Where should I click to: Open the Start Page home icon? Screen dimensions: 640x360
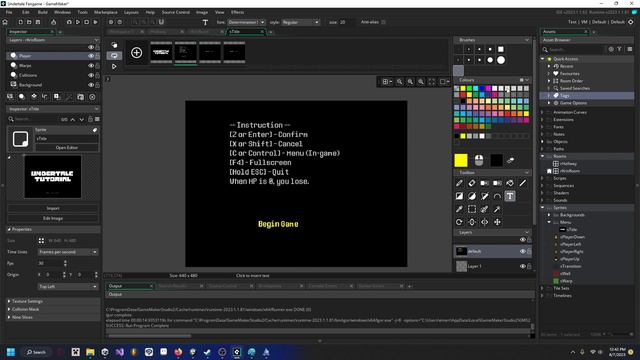pyautogui.click(x=5, y=22)
